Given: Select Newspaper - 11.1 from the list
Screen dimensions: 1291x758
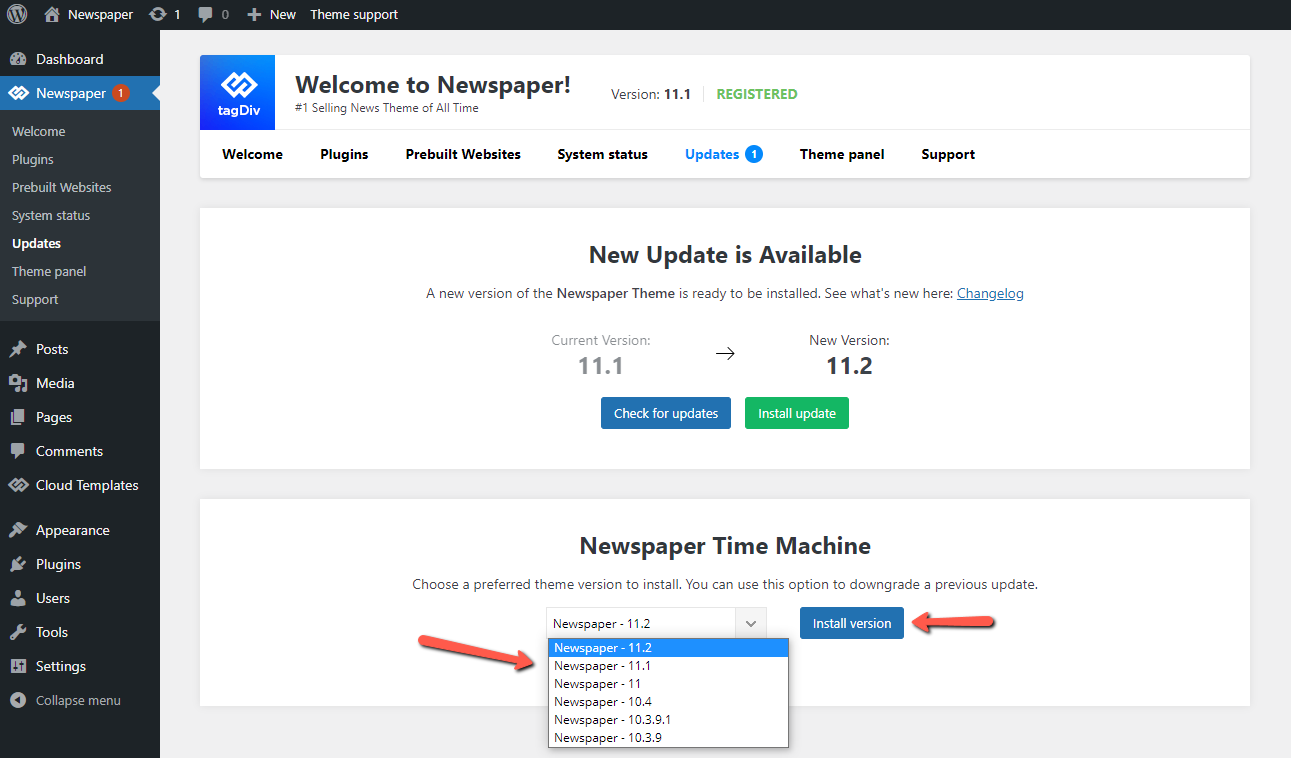Looking at the screenshot, I should tap(668, 666).
